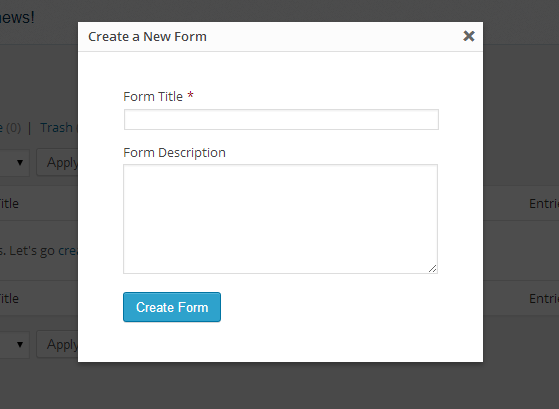Click the Create a New Form header
Screen dimensions: 559x409
tap(147, 36)
